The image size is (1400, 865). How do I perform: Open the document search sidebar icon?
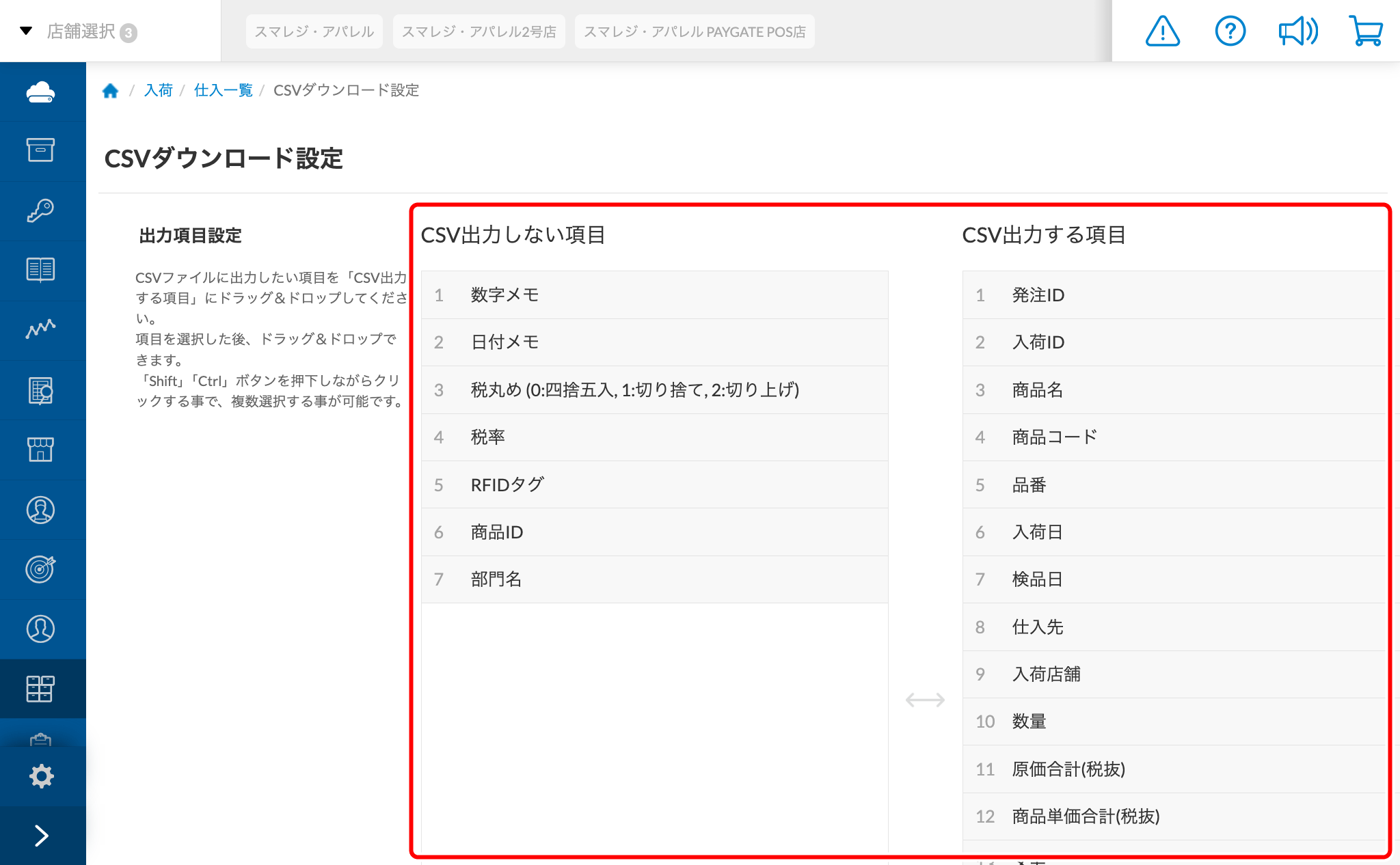(40, 390)
